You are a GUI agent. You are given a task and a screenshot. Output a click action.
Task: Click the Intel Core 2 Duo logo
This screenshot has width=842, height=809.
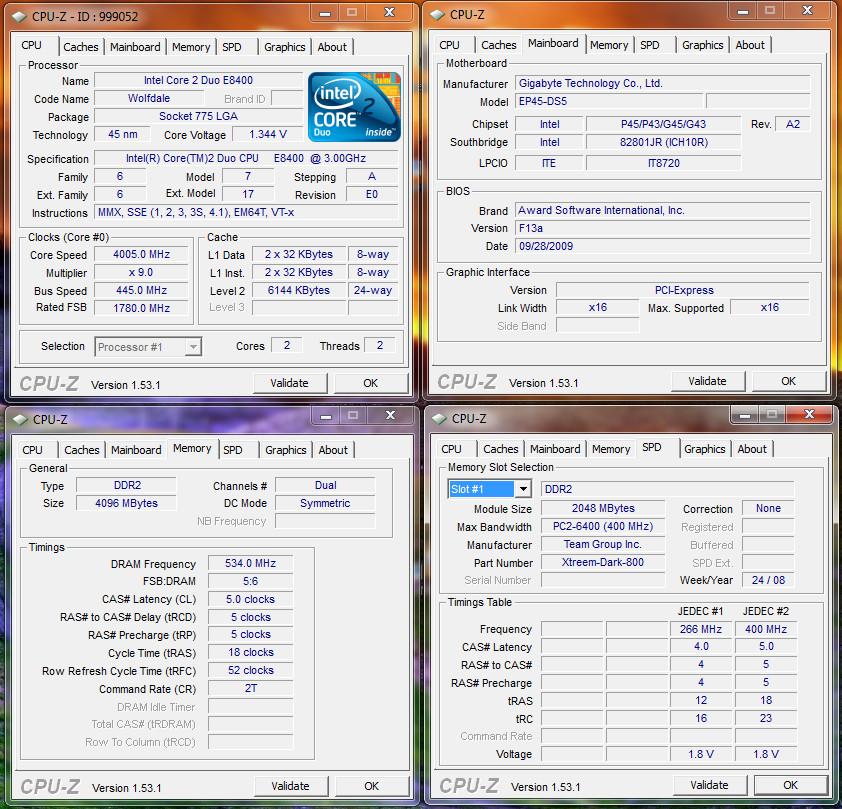(354, 107)
